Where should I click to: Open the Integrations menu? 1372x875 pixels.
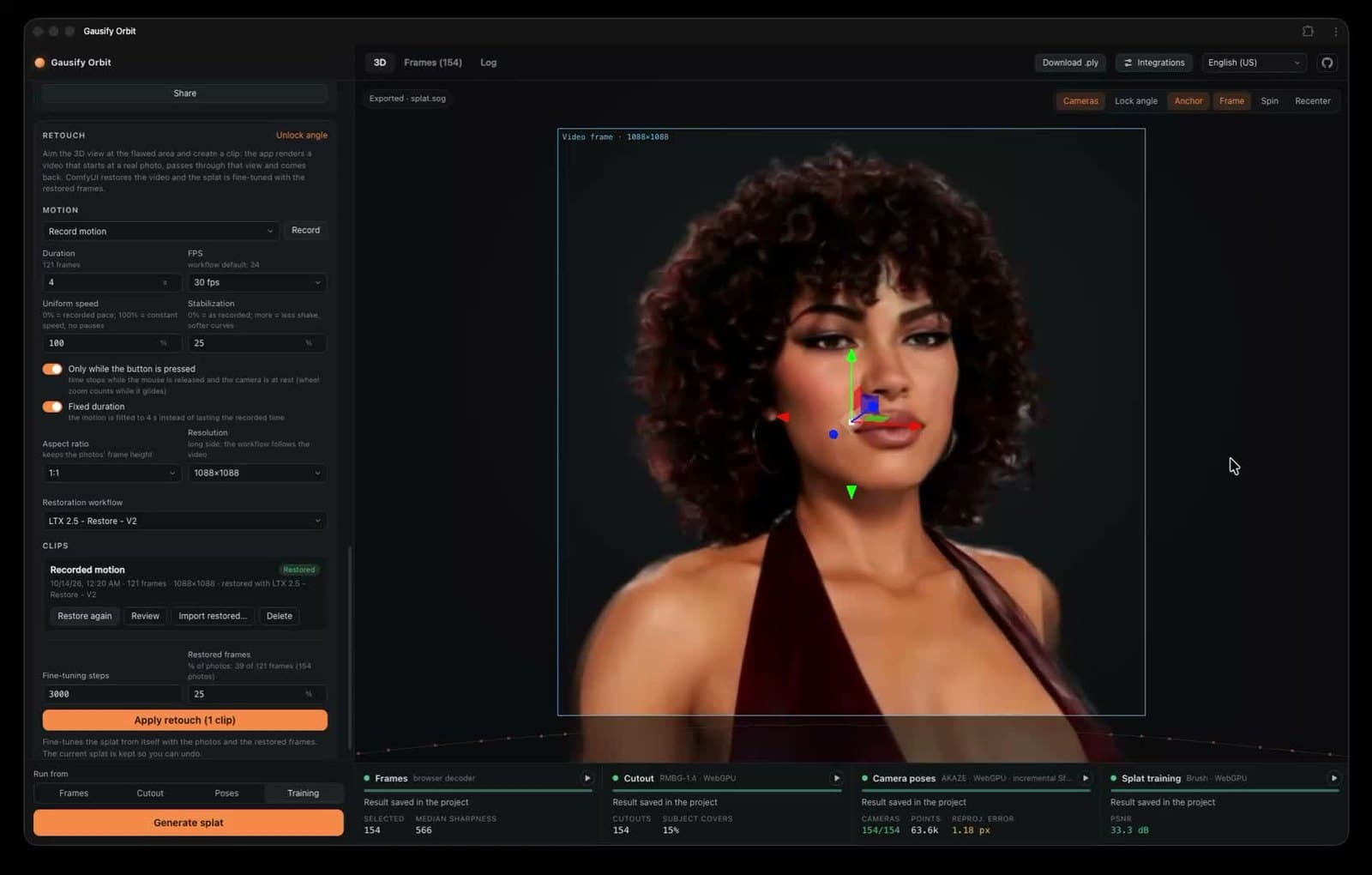tap(1154, 63)
